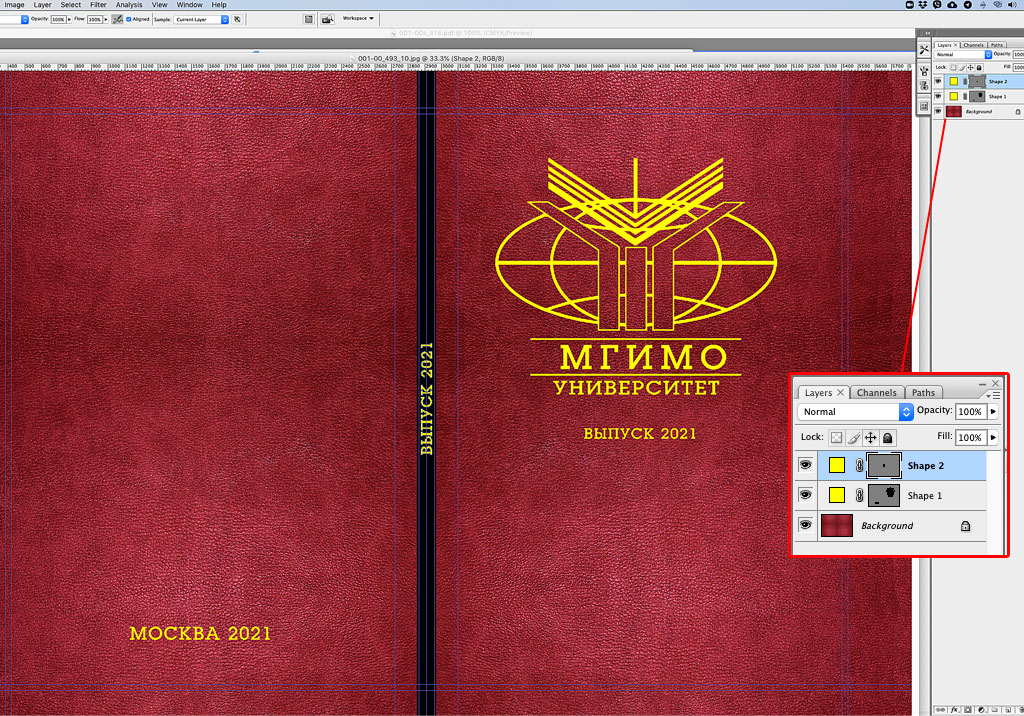Open the Analysis menu
The height and width of the screenshot is (716, 1024).
(x=129, y=5)
